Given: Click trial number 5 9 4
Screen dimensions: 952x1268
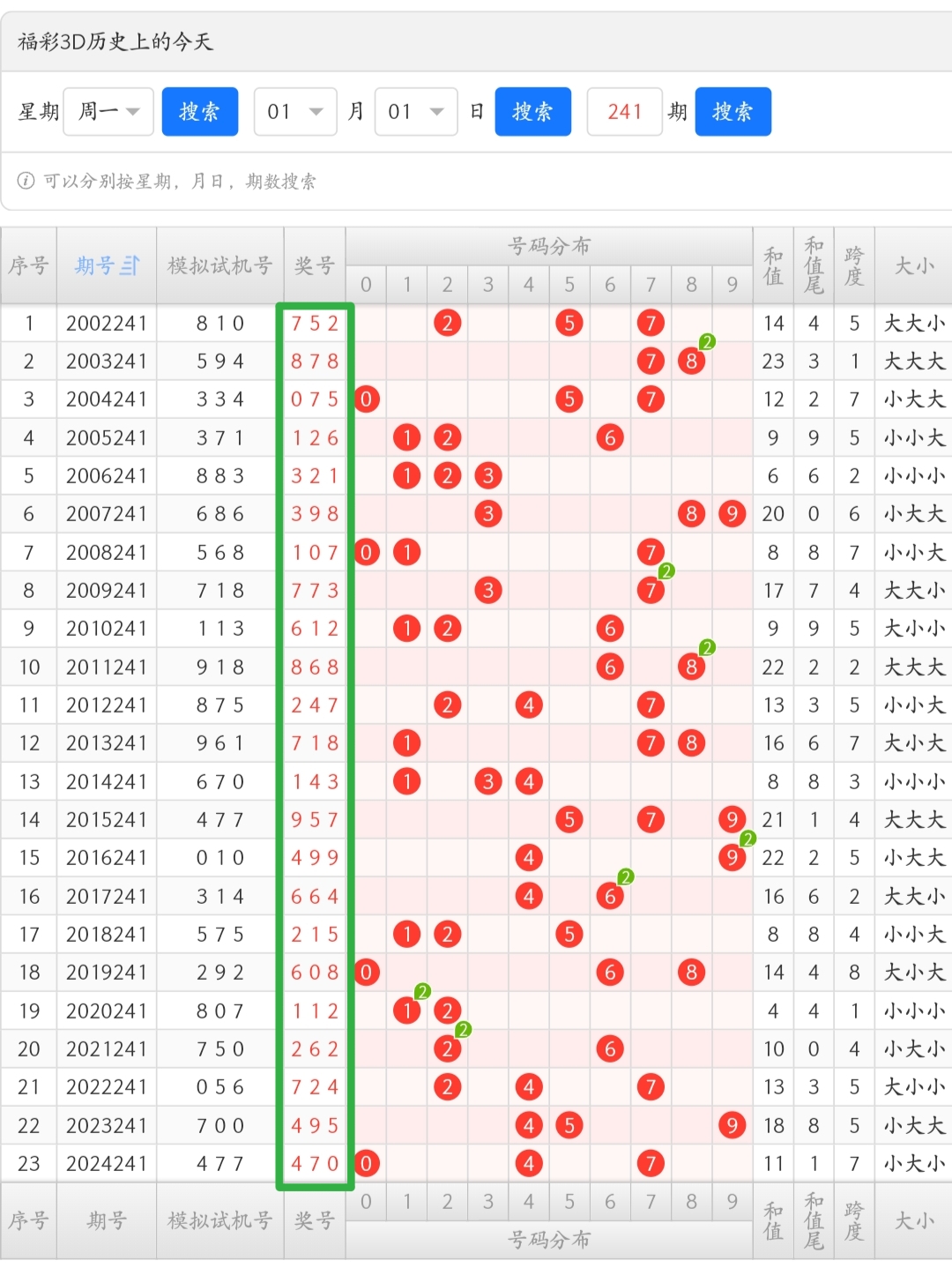Looking at the screenshot, I should pos(220,362).
